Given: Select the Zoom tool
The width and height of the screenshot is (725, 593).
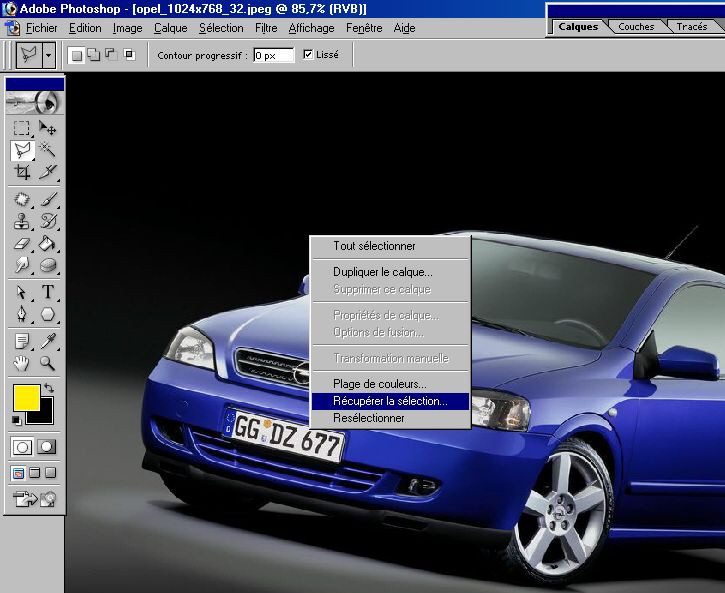Looking at the screenshot, I should click(48, 363).
